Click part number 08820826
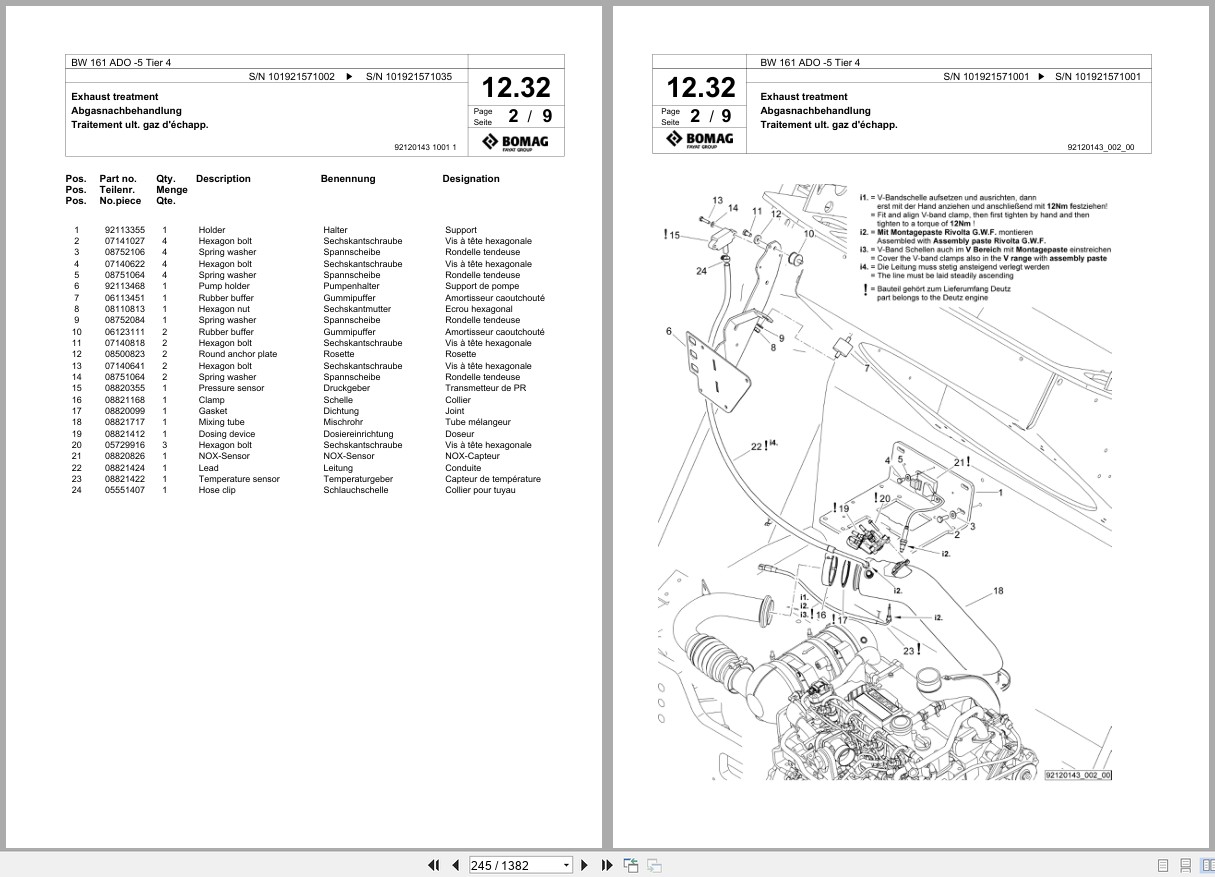The height and width of the screenshot is (877, 1215). pos(124,456)
